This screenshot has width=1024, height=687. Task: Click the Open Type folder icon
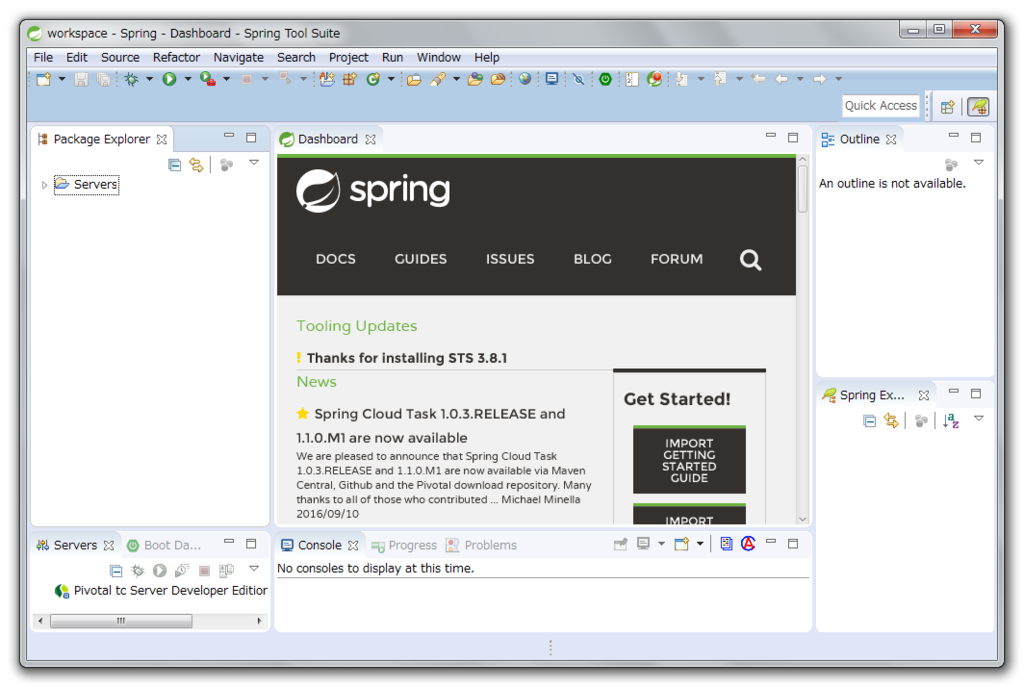[413, 79]
